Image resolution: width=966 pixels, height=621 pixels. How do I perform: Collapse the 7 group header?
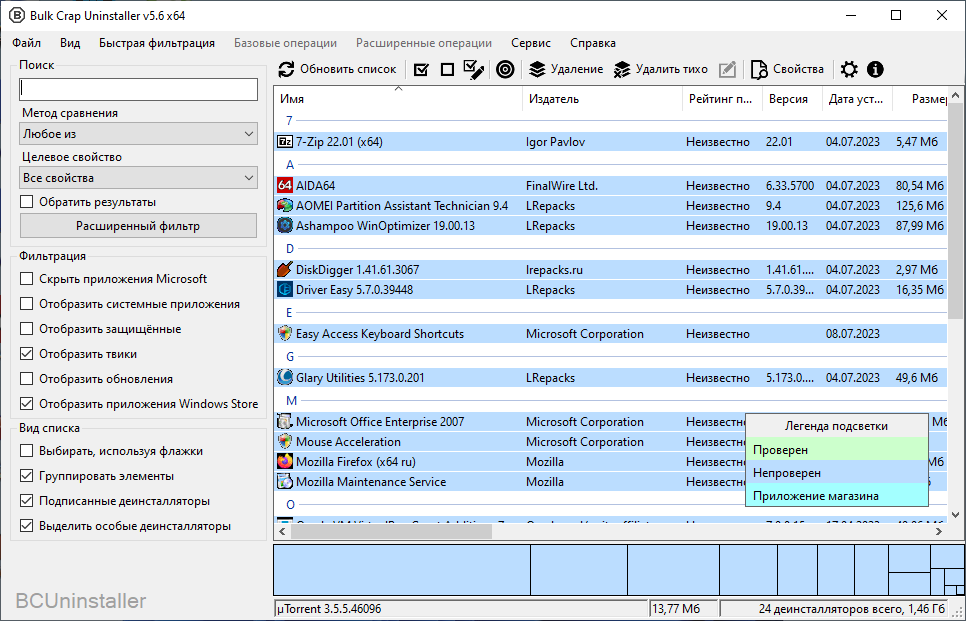(x=289, y=120)
